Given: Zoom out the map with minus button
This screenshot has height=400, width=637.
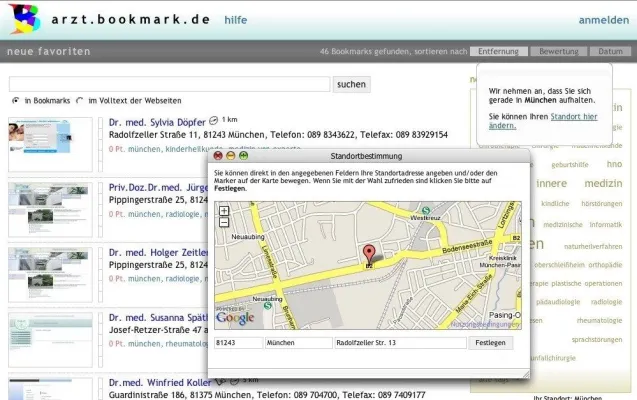Looking at the screenshot, I should point(224,222).
